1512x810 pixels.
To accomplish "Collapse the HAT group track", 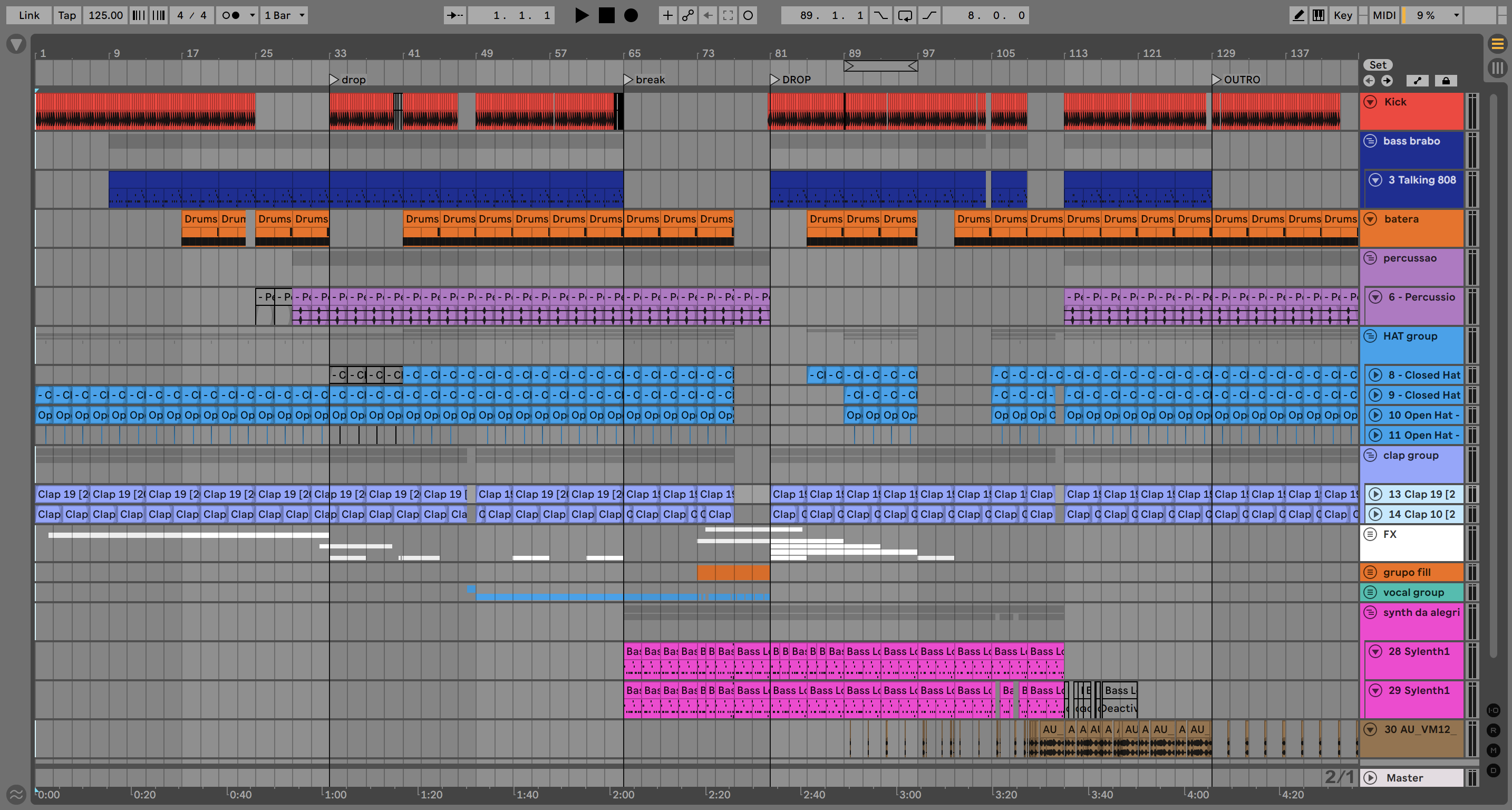I will point(1370,336).
